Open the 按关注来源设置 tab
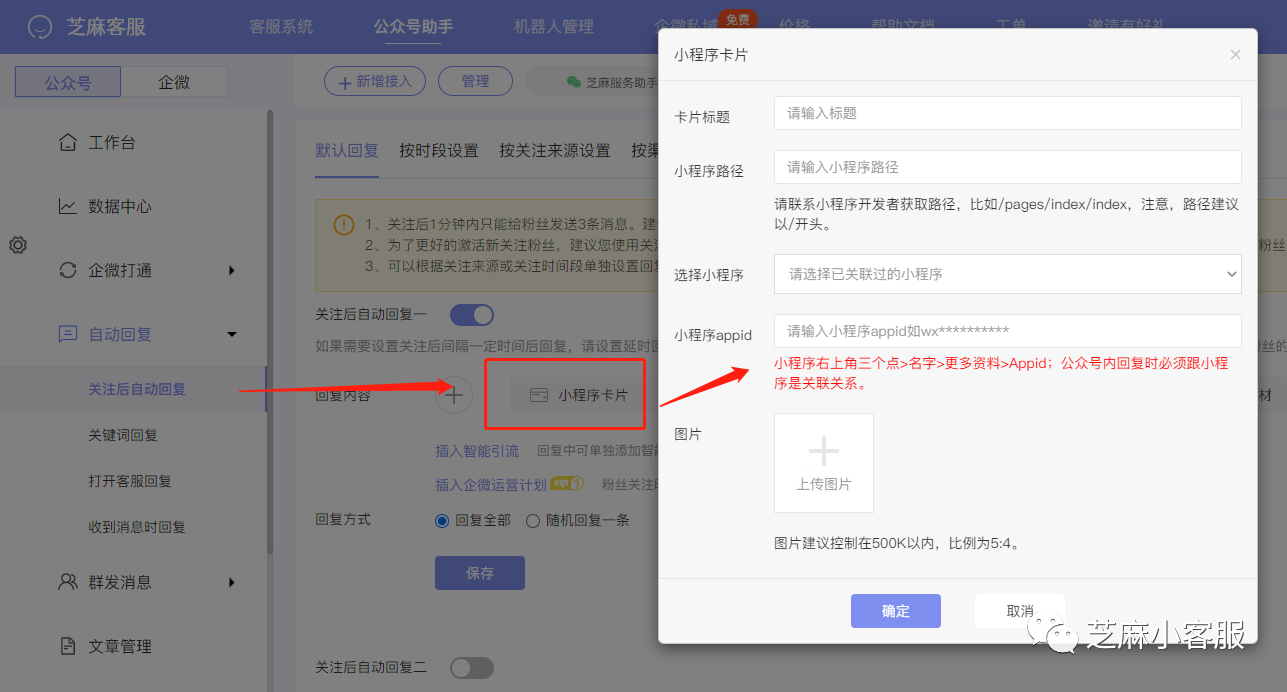 [555, 150]
